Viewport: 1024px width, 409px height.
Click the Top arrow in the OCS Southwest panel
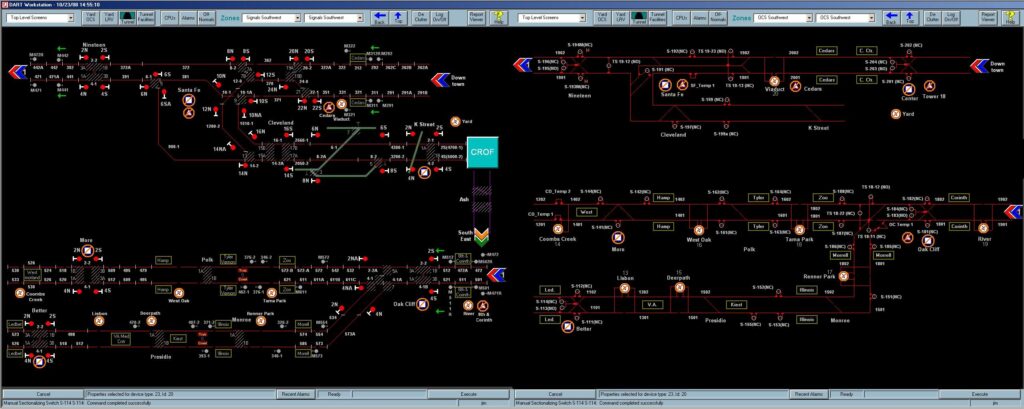point(909,18)
